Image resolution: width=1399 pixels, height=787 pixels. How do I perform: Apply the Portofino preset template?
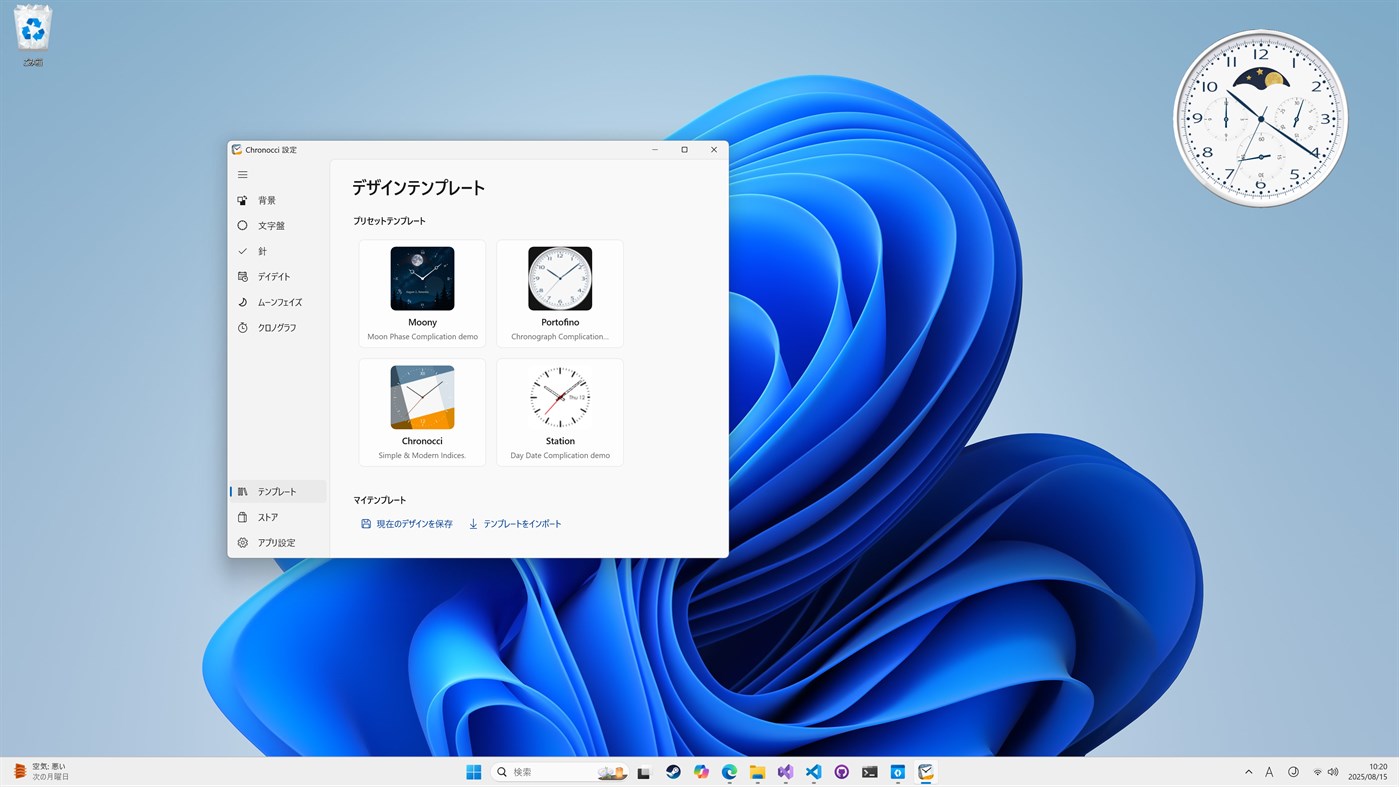click(560, 293)
